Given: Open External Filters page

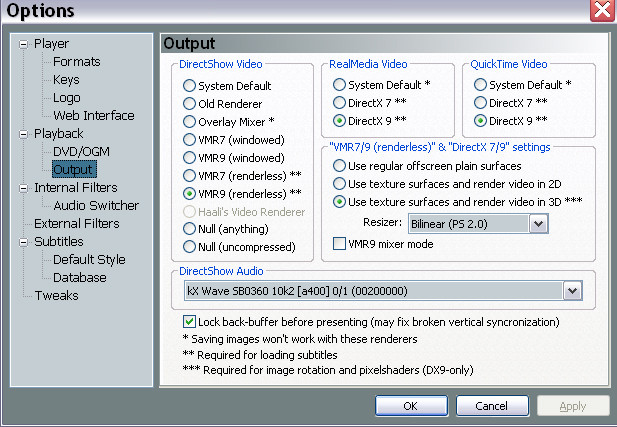Looking at the screenshot, I should coord(76,224).
